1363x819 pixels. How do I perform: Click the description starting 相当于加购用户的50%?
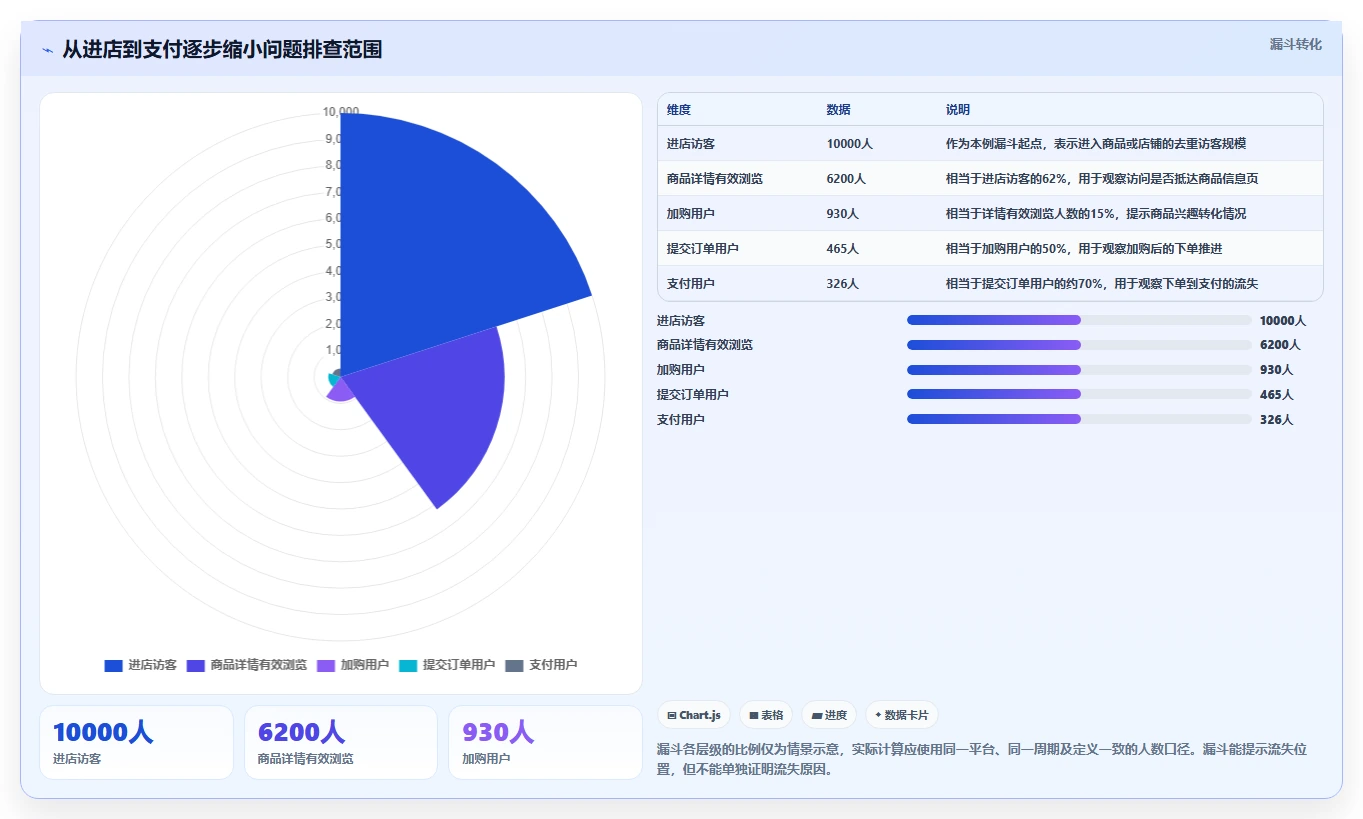pos(1084,249)
